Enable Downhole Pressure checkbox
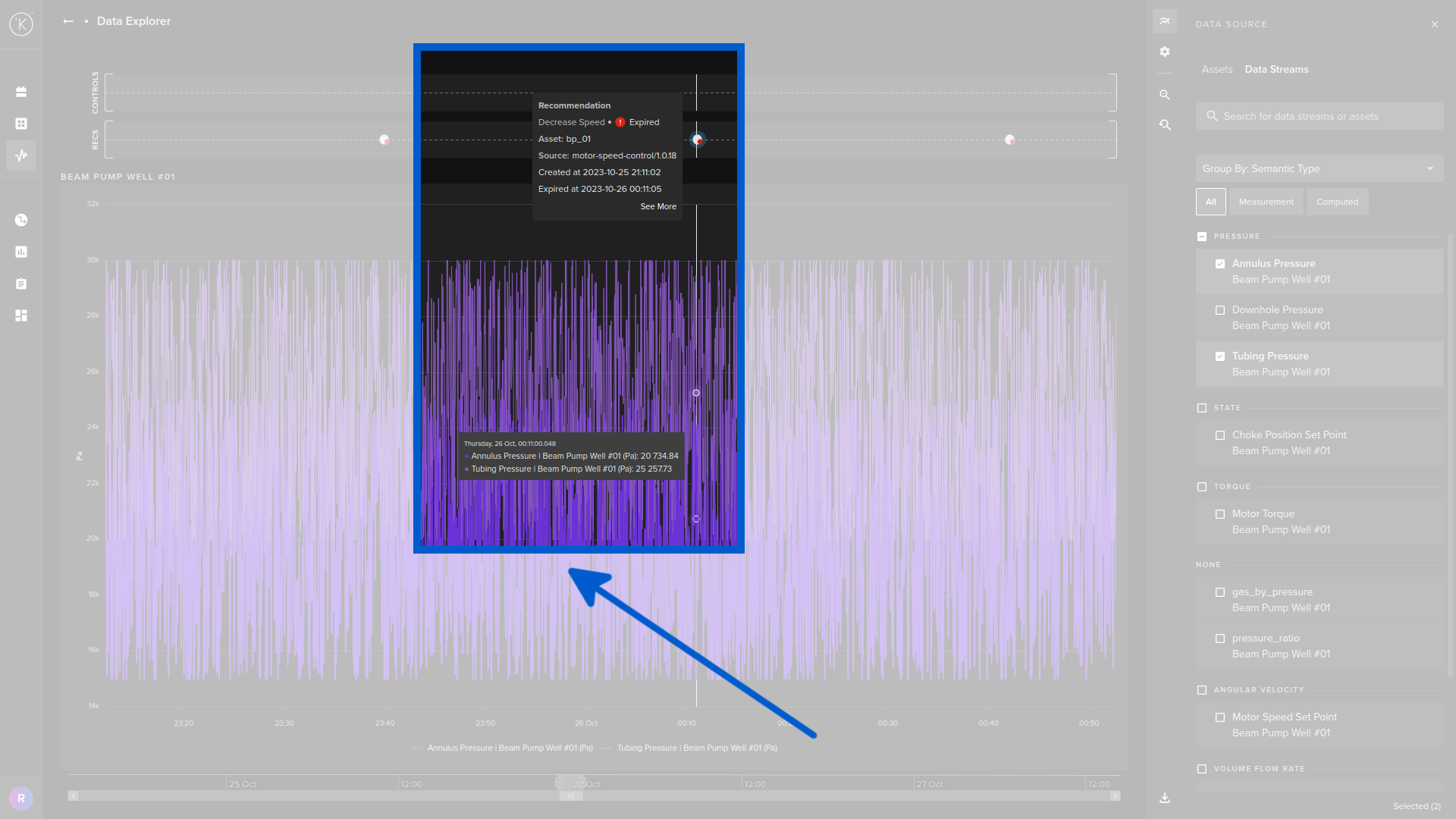Image resolution: width=1456 pixels, height=819 pixels. pyautogui.click(x=1220, y=310)
